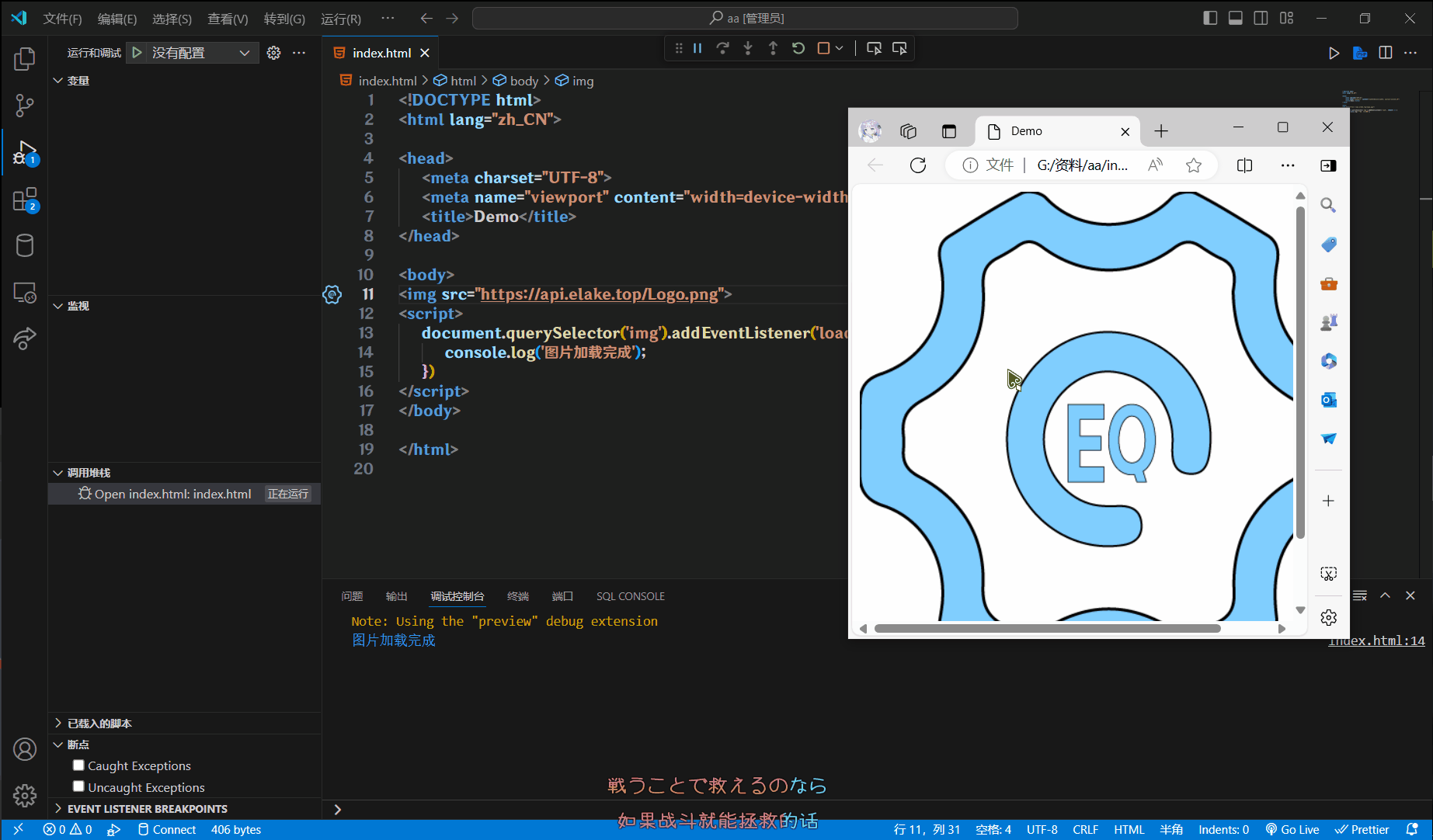1433x840 pixels.
Task: Close the index.html editor tab
Action: pyautogui.click(x=425, y=53)
